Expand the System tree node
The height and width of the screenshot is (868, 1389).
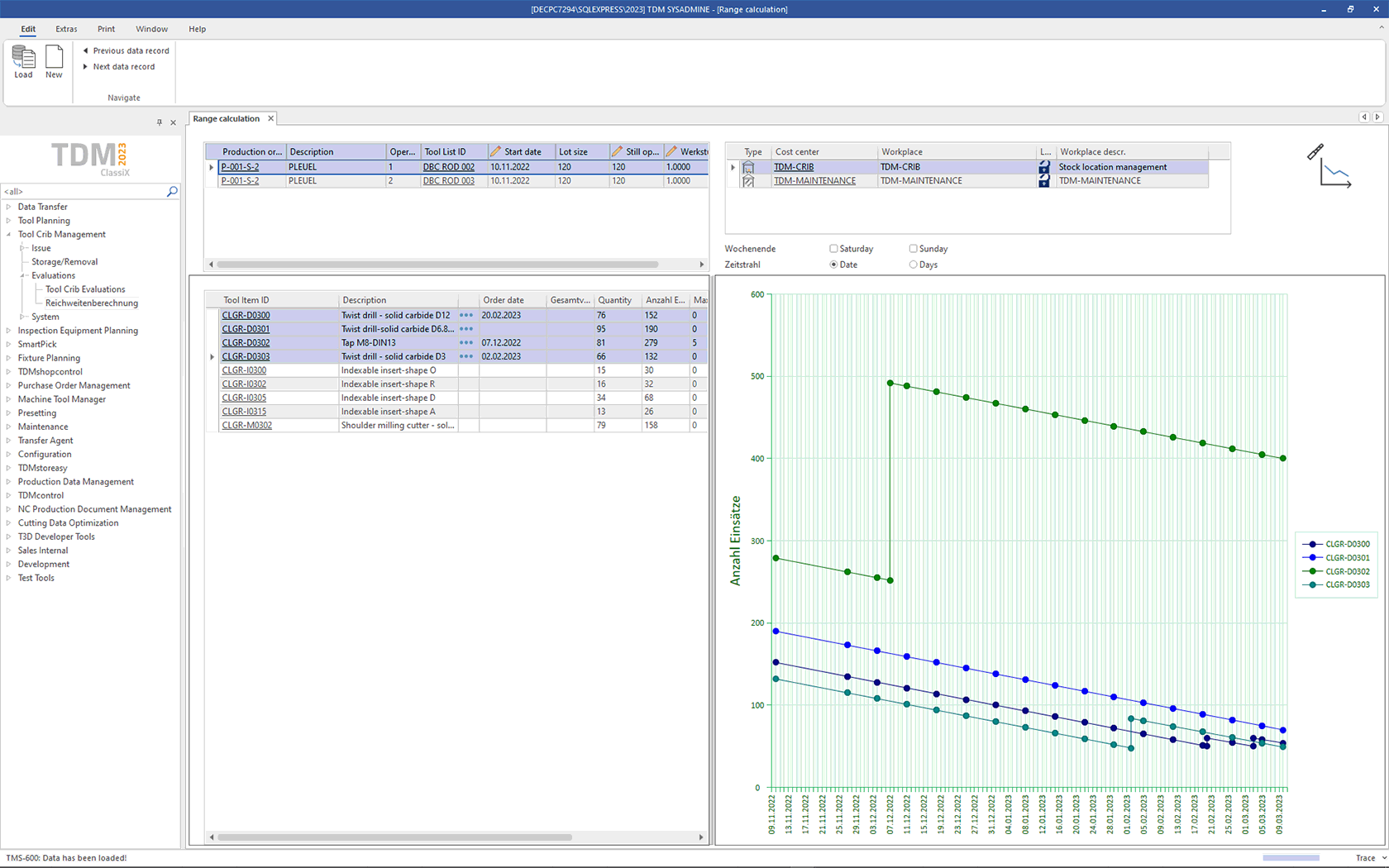tap(22, 317)
